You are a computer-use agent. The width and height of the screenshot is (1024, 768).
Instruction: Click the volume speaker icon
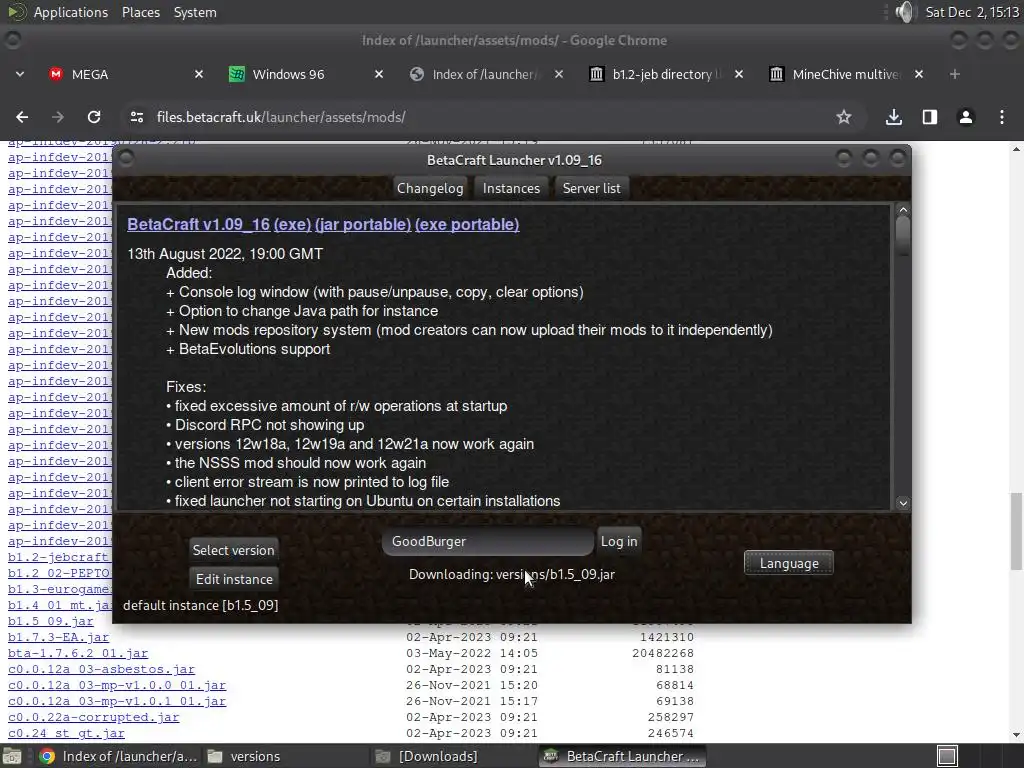[904, 12]
